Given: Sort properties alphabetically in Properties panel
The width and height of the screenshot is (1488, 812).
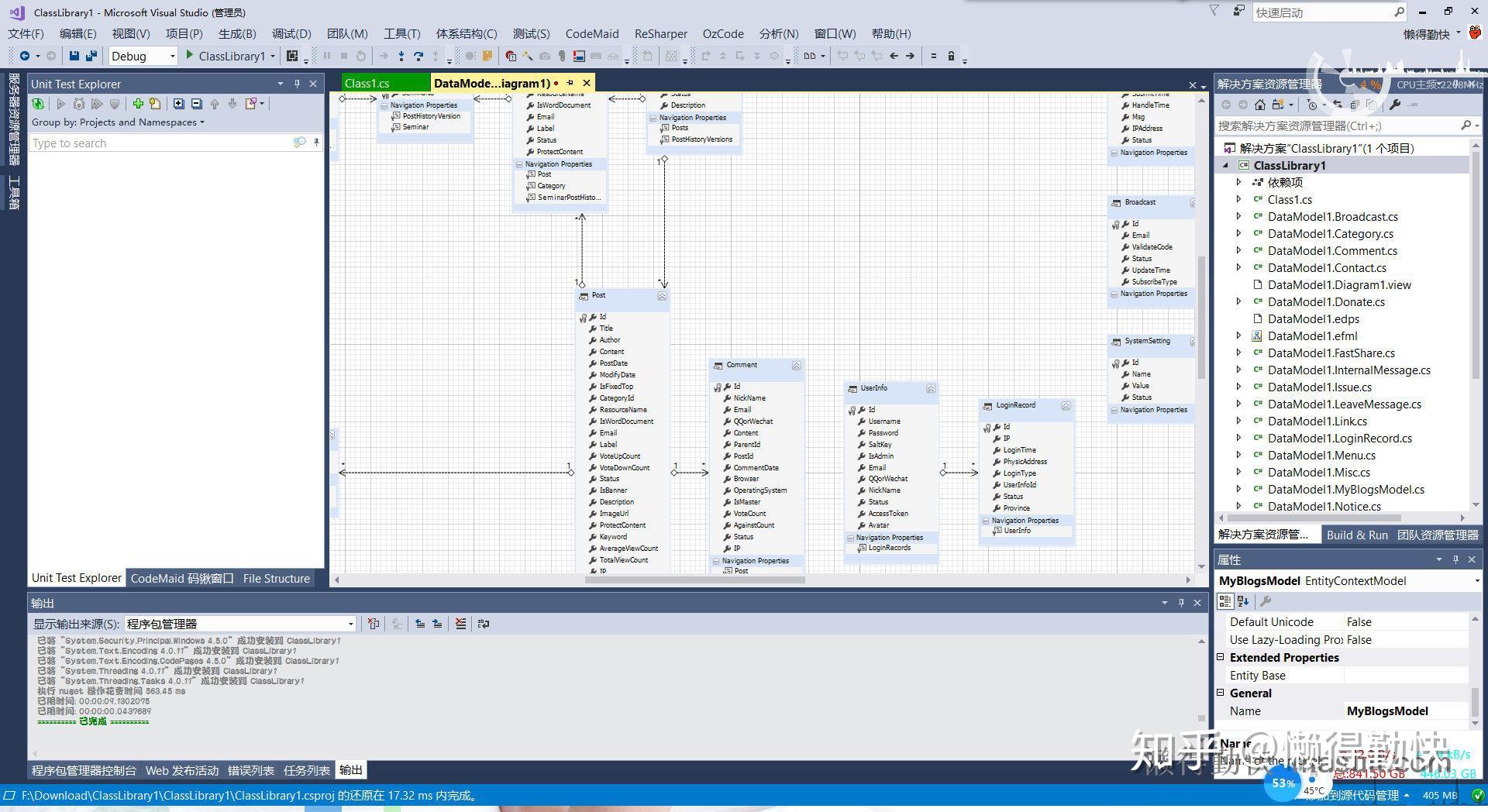Looking at the screenshot, I should [1243, 601].
